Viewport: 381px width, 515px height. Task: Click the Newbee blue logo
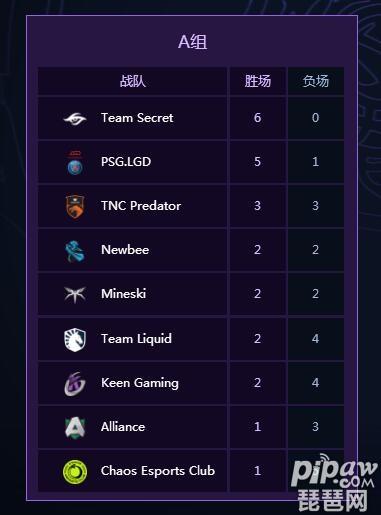pyautogui.click(x=75, y=251)
